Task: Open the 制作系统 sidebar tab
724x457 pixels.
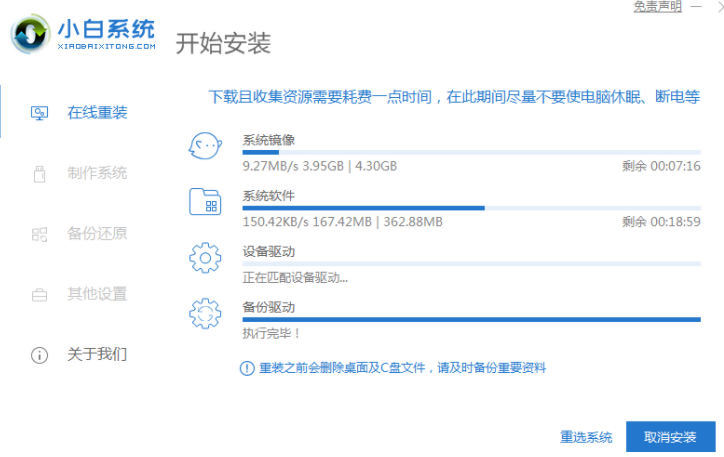Action: (x=96, y=173)
